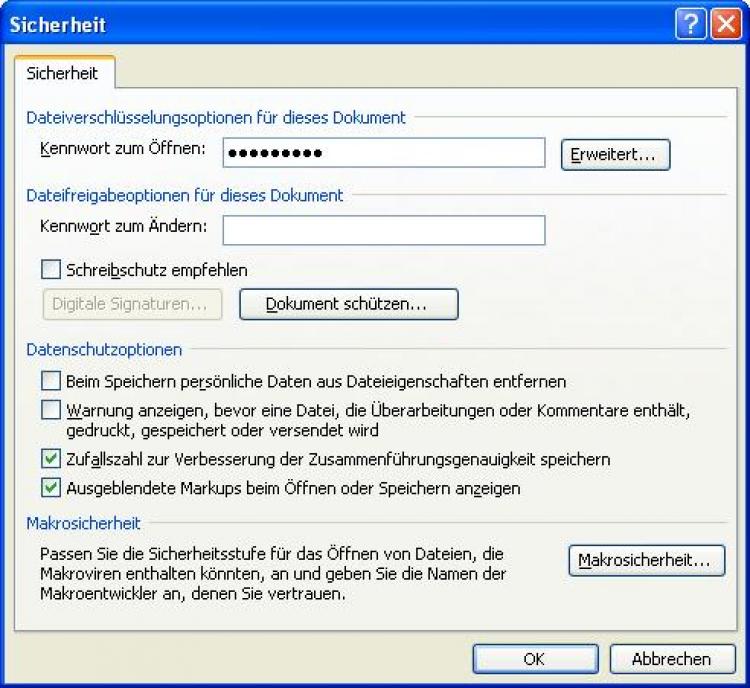Select the Sicherheit tab
Viewport: 750px width, 688px height.
pyautogui.click(x=64, y=74)
